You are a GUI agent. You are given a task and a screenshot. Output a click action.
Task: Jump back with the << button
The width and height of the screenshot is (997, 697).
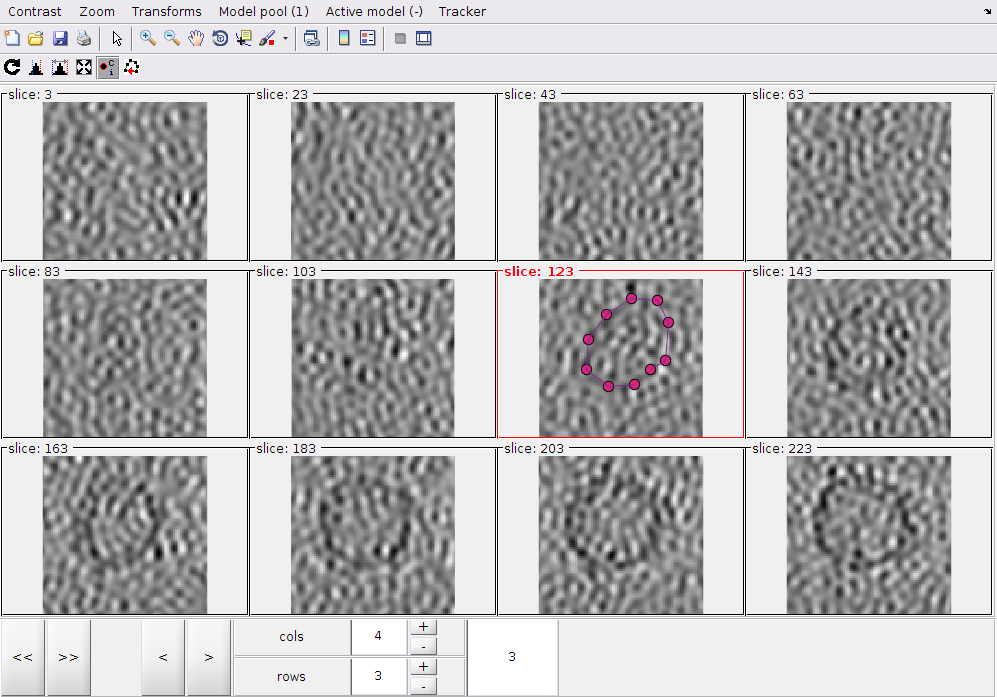(x=23, y=658)
